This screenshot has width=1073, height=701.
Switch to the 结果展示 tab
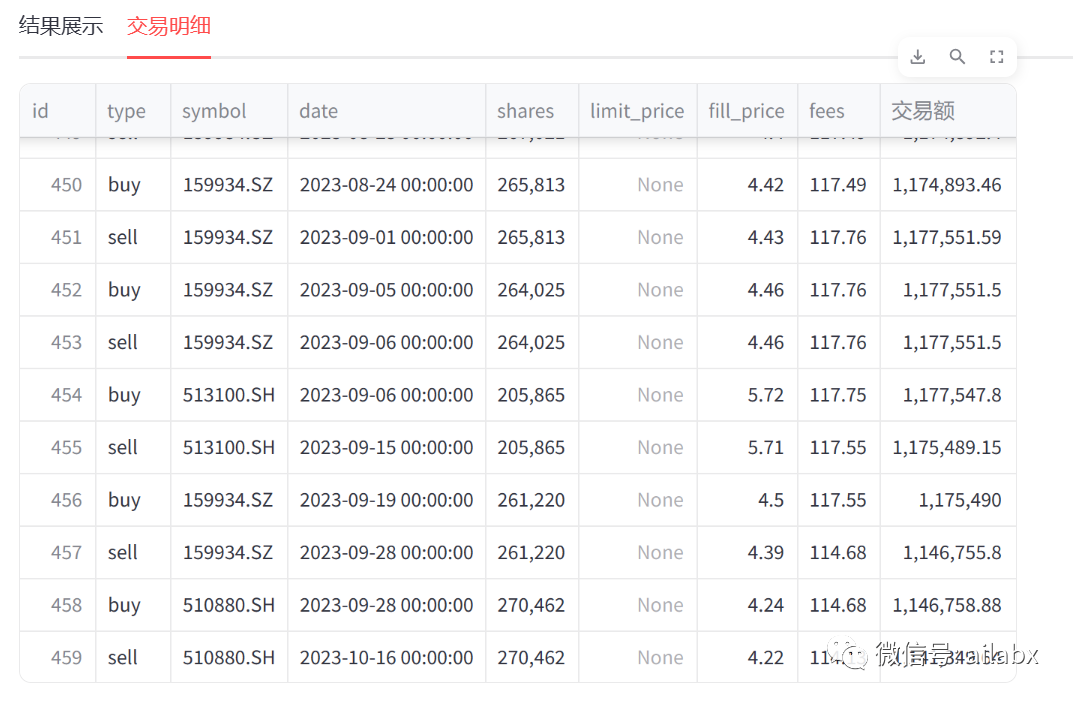tap(61, 26)
